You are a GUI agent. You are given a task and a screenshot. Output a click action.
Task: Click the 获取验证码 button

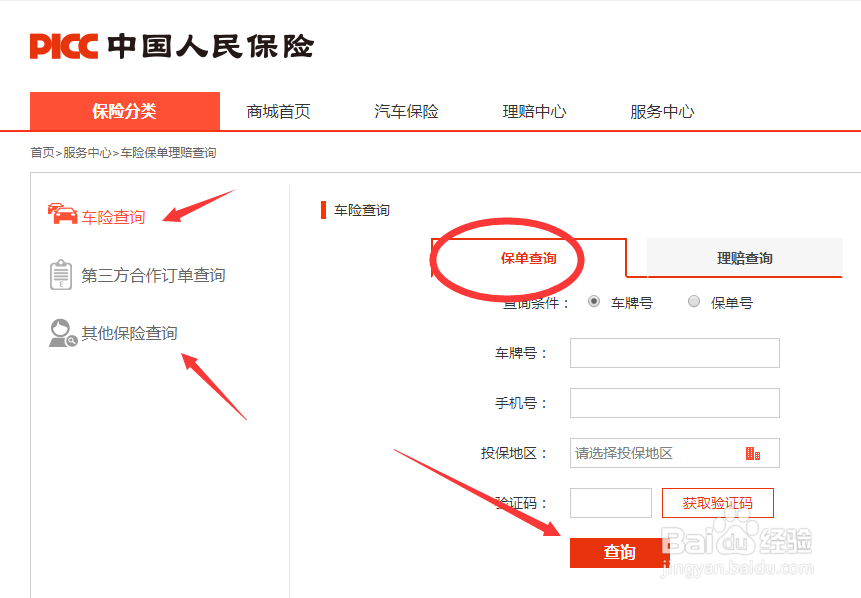717,502
